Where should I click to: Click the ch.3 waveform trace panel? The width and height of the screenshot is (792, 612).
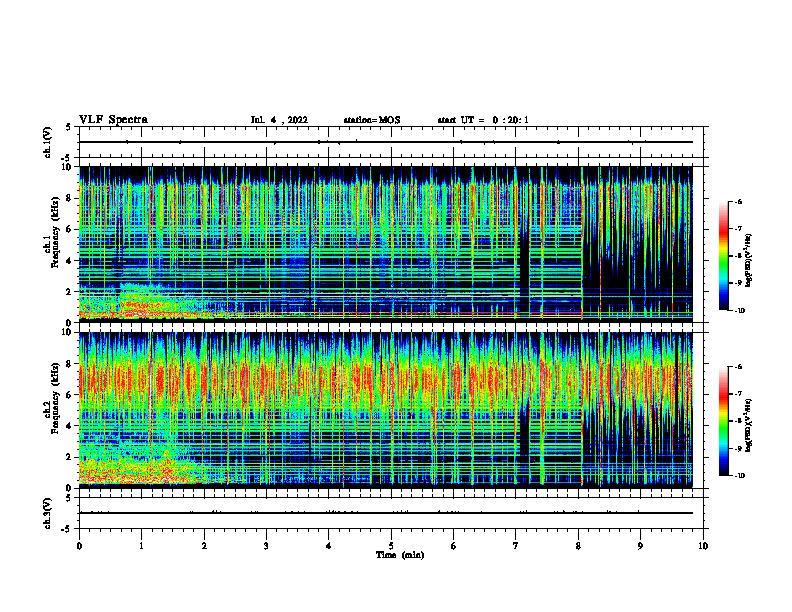[x=391, y=513]
